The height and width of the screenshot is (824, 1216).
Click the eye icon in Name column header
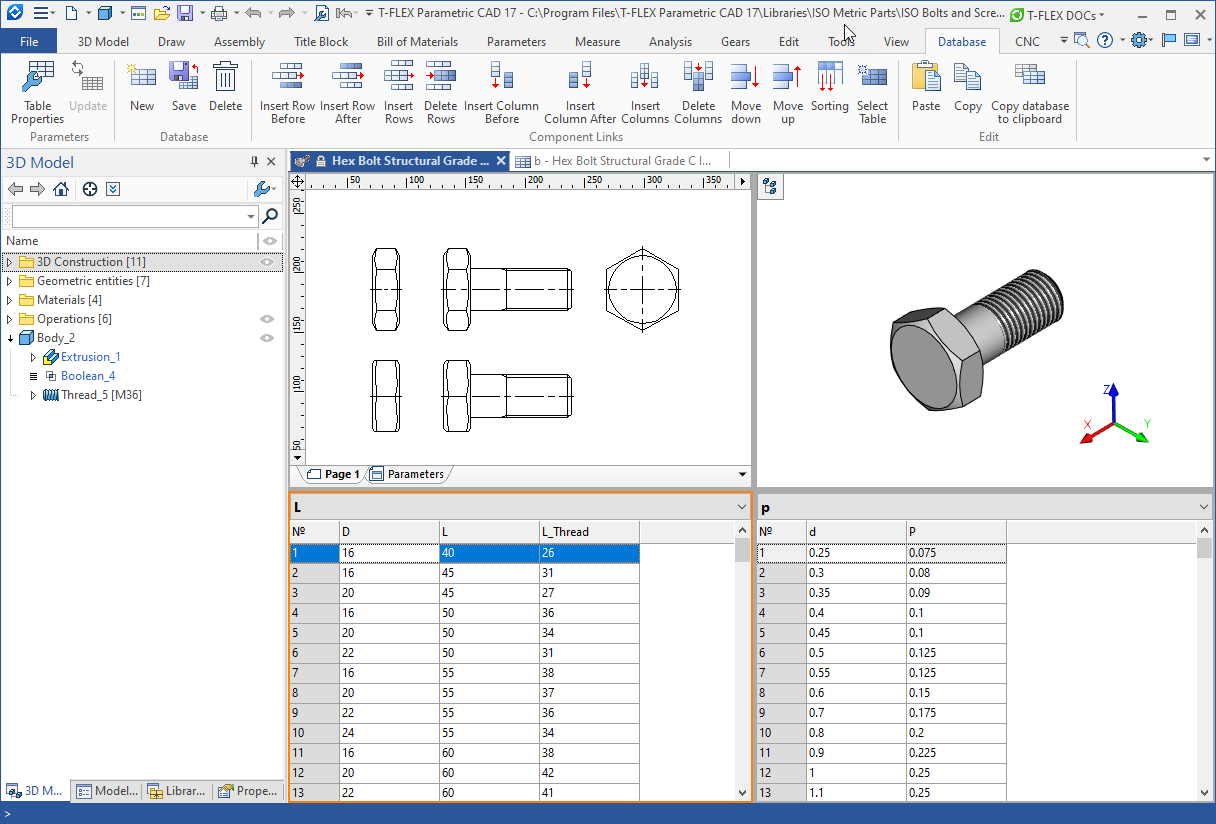269,241
